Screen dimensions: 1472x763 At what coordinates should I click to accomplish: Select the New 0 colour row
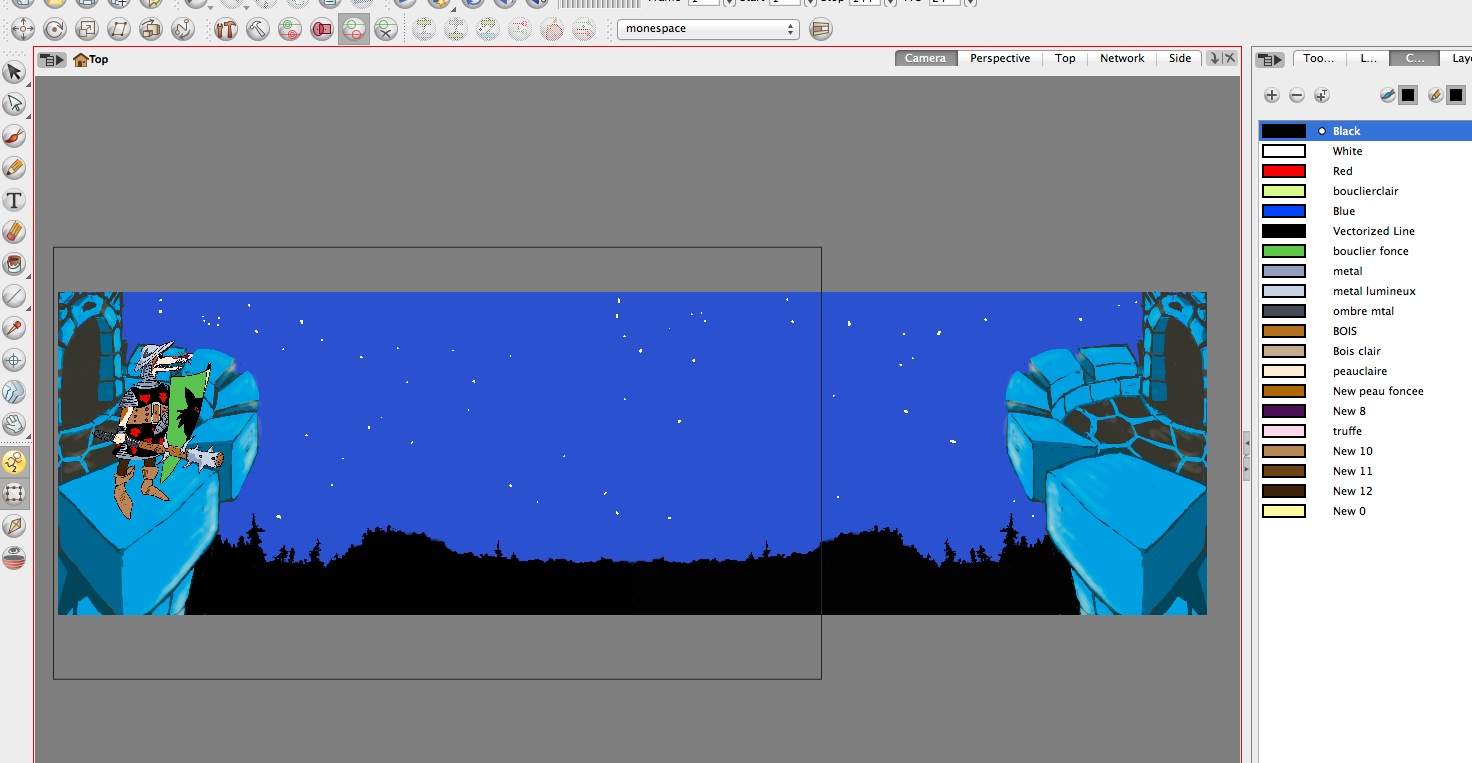pyautogui.click(x=1365, y=511)
